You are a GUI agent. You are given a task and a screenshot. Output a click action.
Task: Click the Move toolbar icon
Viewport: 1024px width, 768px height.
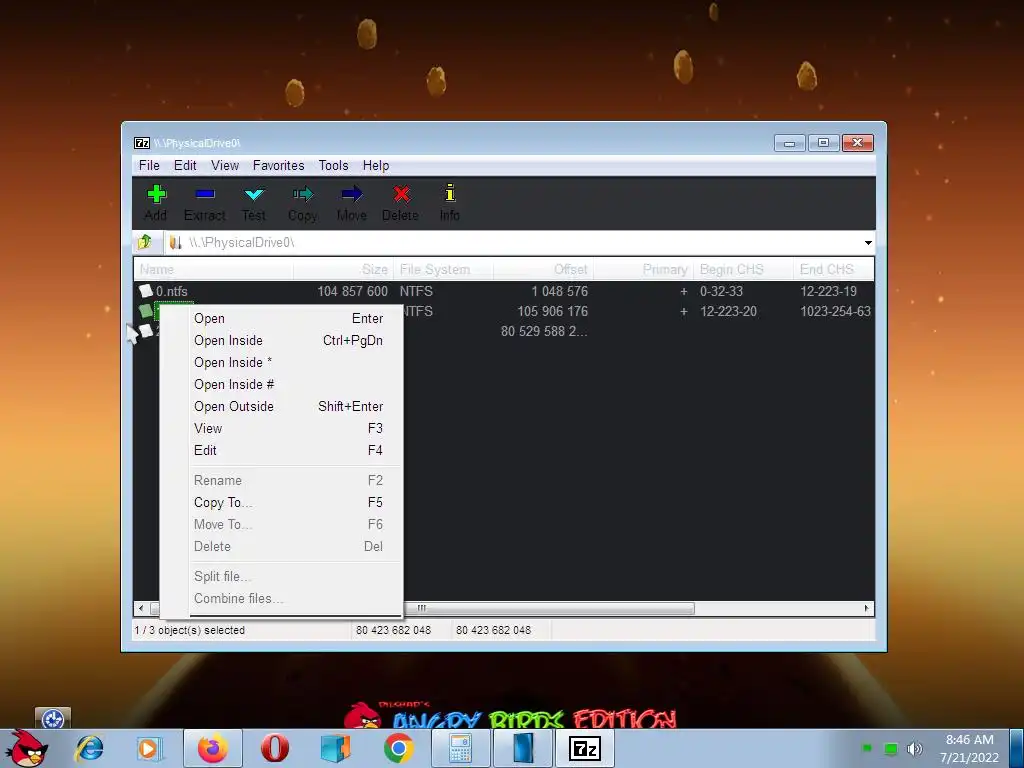coord(351,202)
